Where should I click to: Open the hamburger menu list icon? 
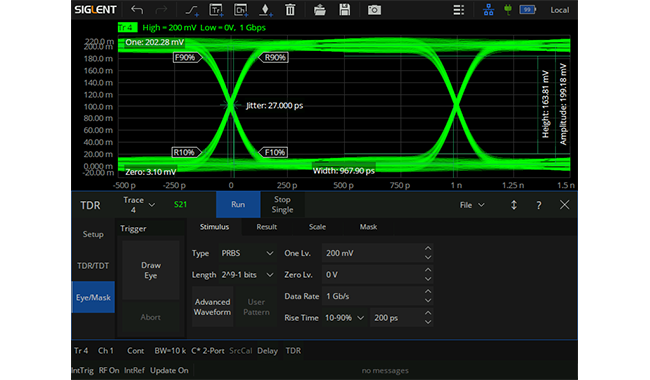pos(458,10)
